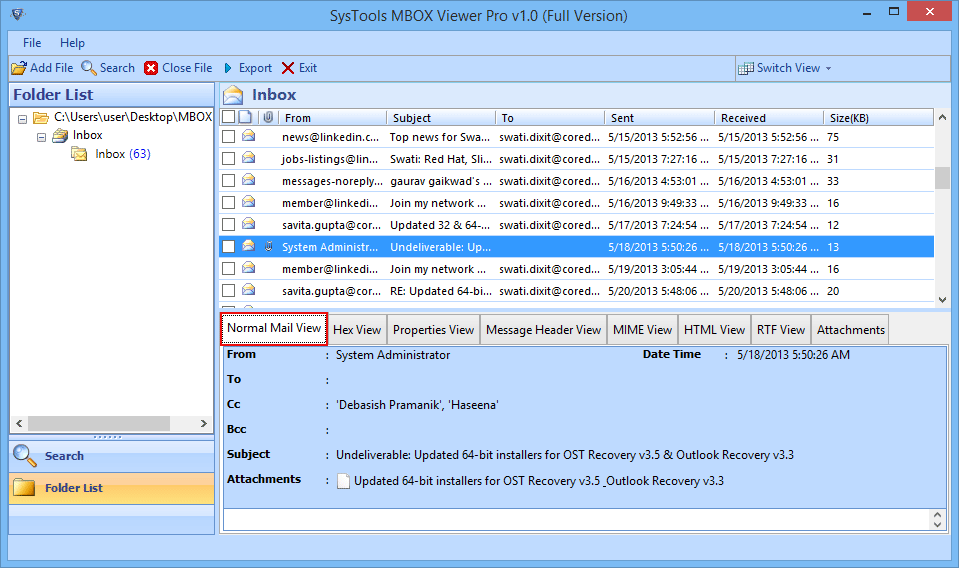Click envelope icon of member@linkedin 5/19 row
The height and width of the screenshot is (568, 959).
[x=248, y=268]
